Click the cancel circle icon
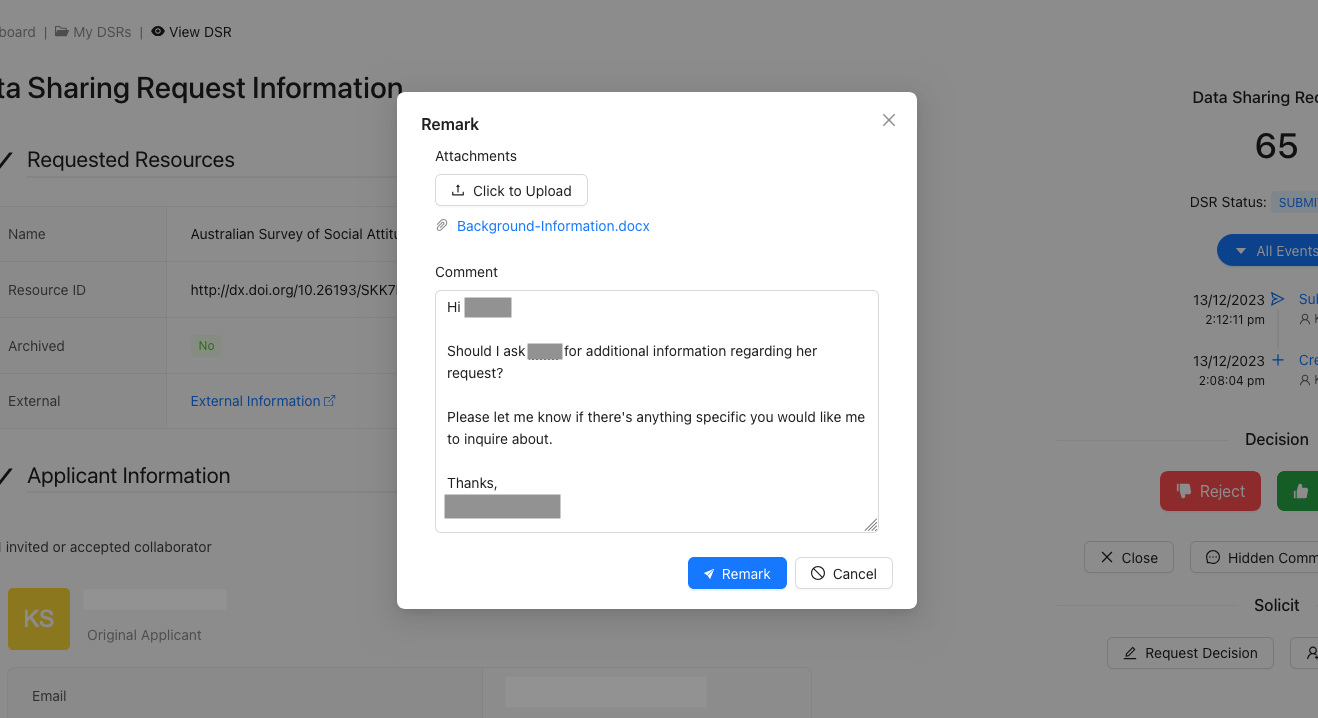Viewport: 1318px width, 718px height. click(x=818, y=573)
